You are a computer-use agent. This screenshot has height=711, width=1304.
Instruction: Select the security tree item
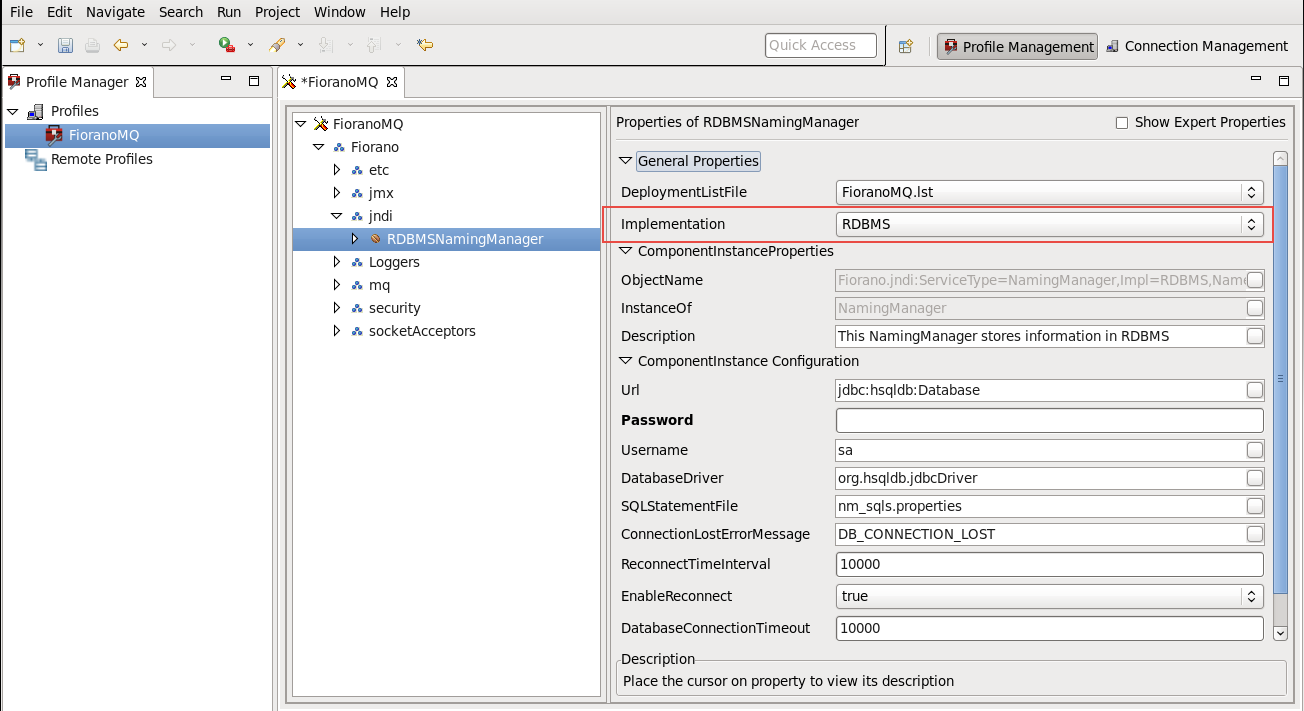[394, 308]
